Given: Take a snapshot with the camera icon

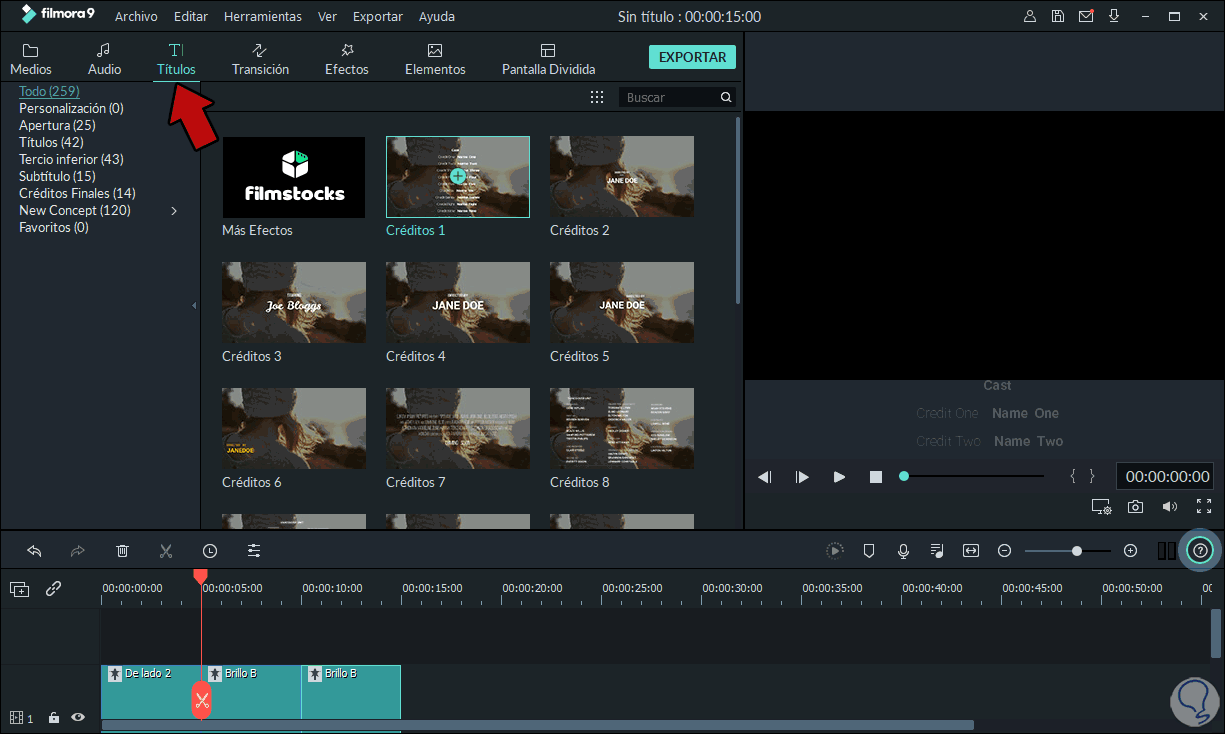Looking at the screenshot, I should [1135, 507].
